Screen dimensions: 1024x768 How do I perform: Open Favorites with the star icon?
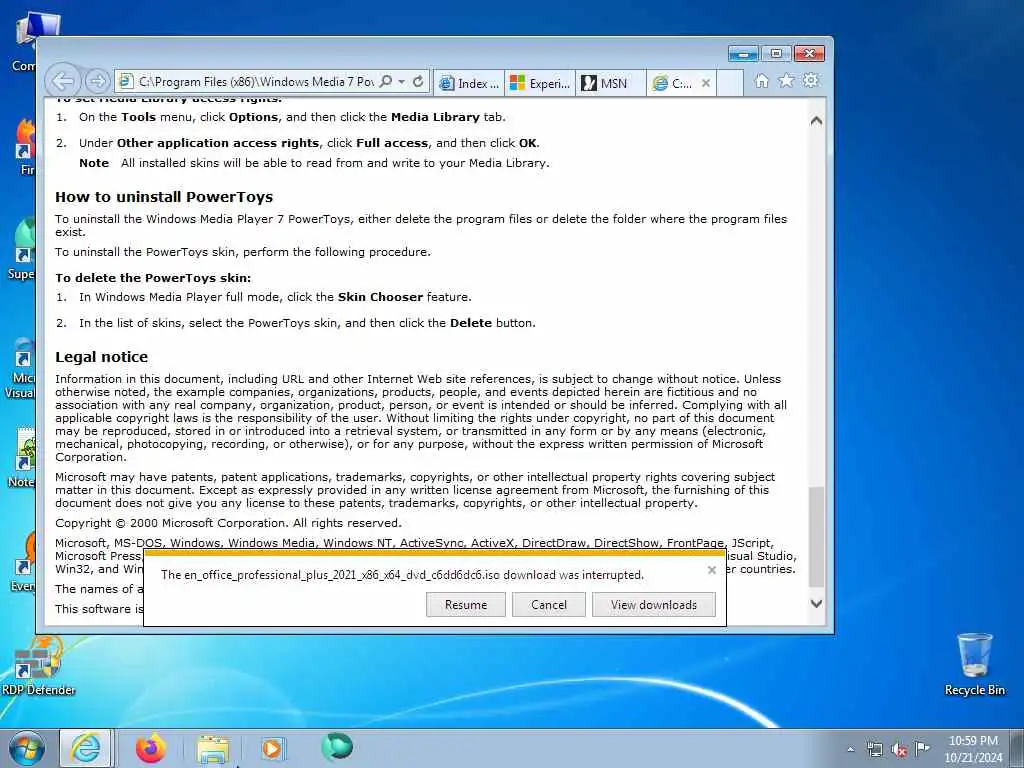click(786, 81)
